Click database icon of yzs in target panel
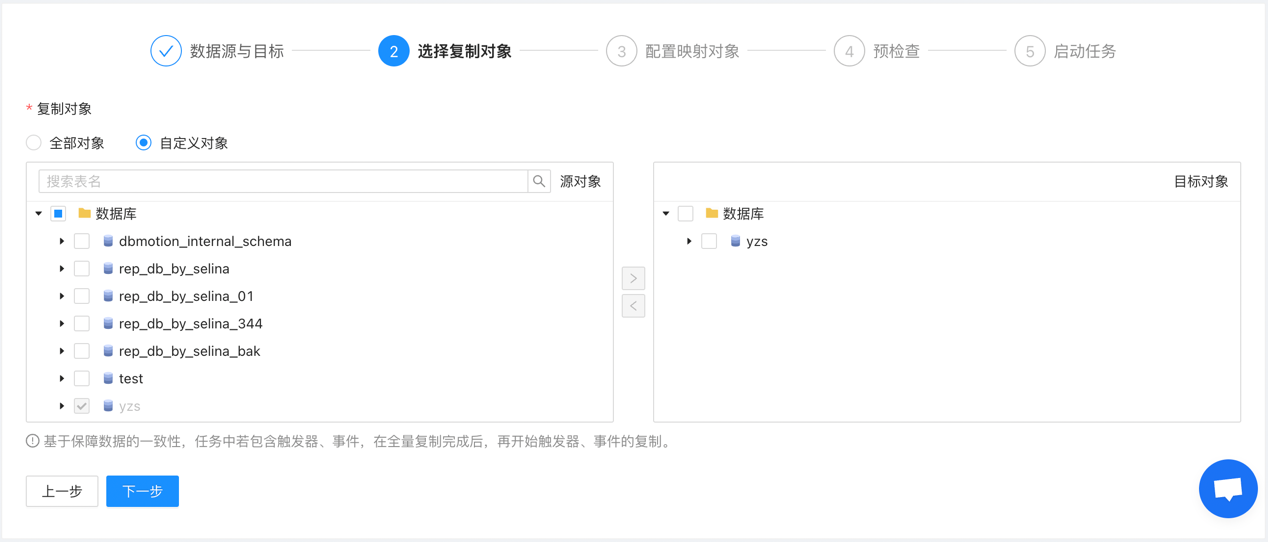1268x542 pixels. point(735,241)
